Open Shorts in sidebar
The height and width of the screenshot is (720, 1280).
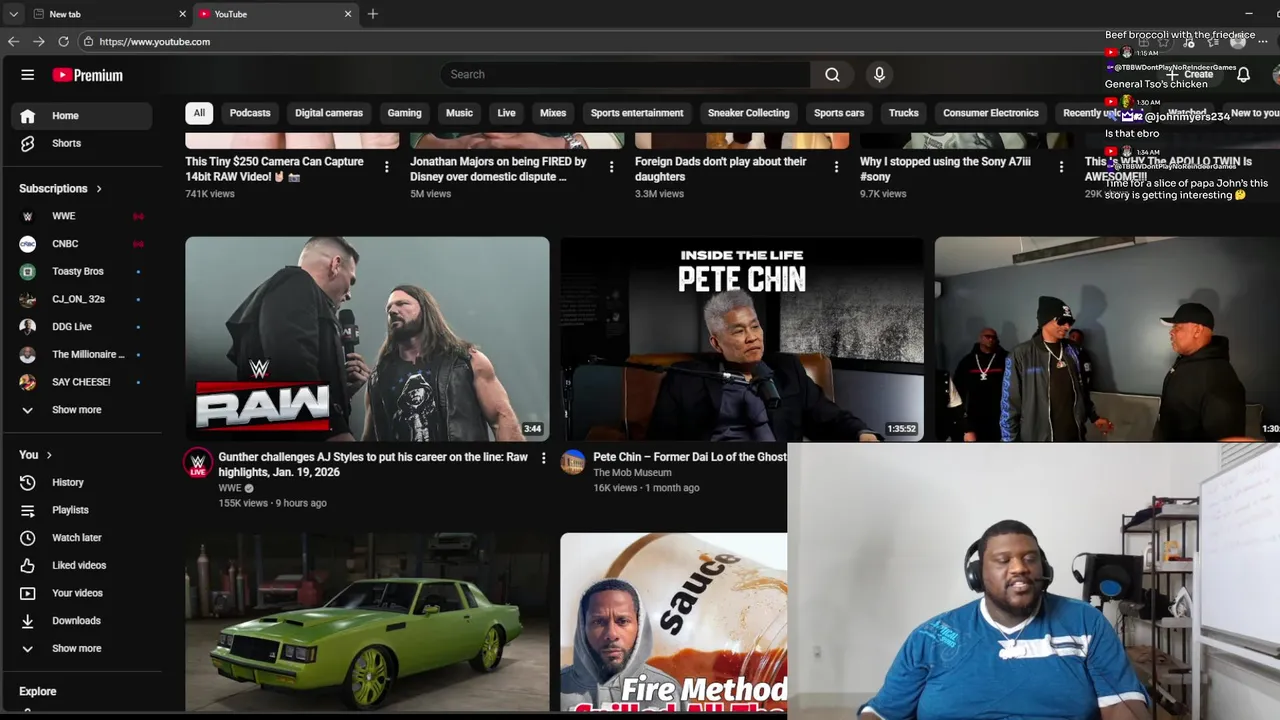(x=82, y=143)
